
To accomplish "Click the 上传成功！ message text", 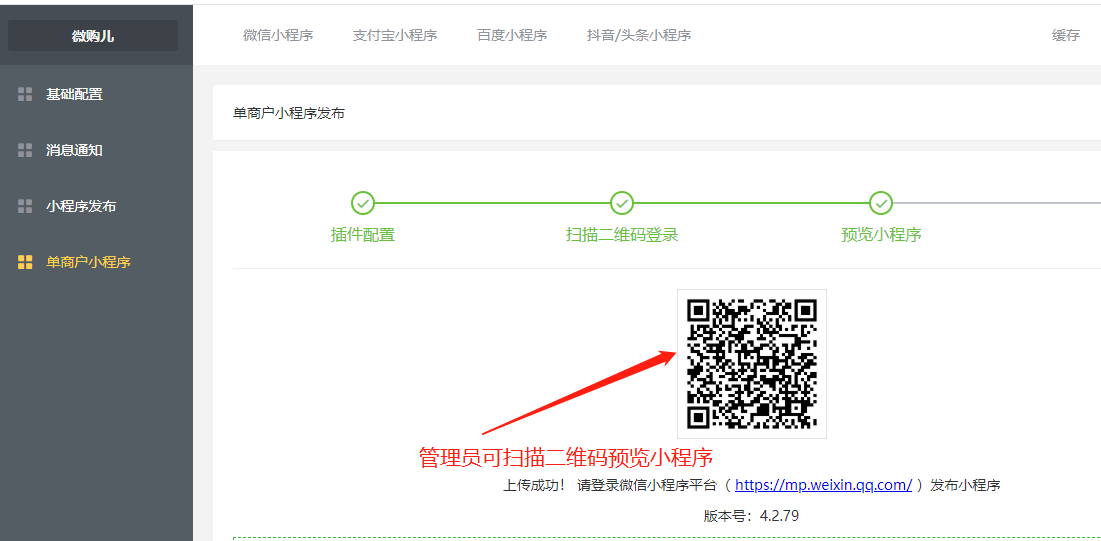I will click(534, 485).
